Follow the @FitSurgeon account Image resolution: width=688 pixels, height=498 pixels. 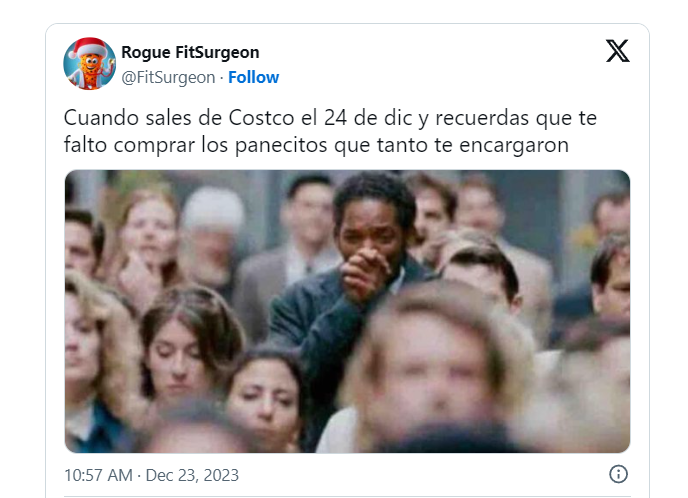[x=253, y=77]
